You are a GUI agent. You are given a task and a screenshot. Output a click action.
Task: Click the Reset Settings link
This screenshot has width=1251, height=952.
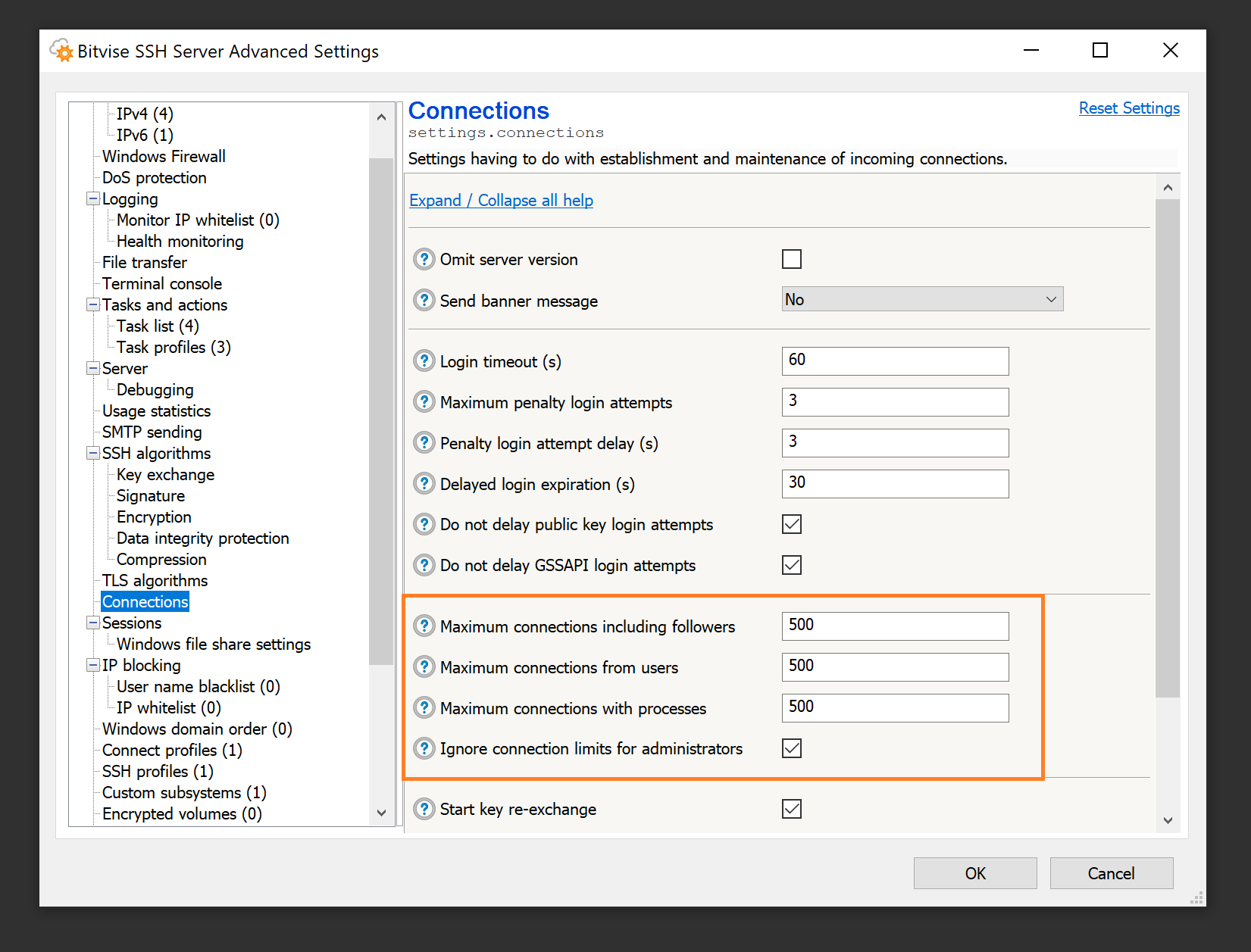pyautogui.click(x=1128, y=108)
